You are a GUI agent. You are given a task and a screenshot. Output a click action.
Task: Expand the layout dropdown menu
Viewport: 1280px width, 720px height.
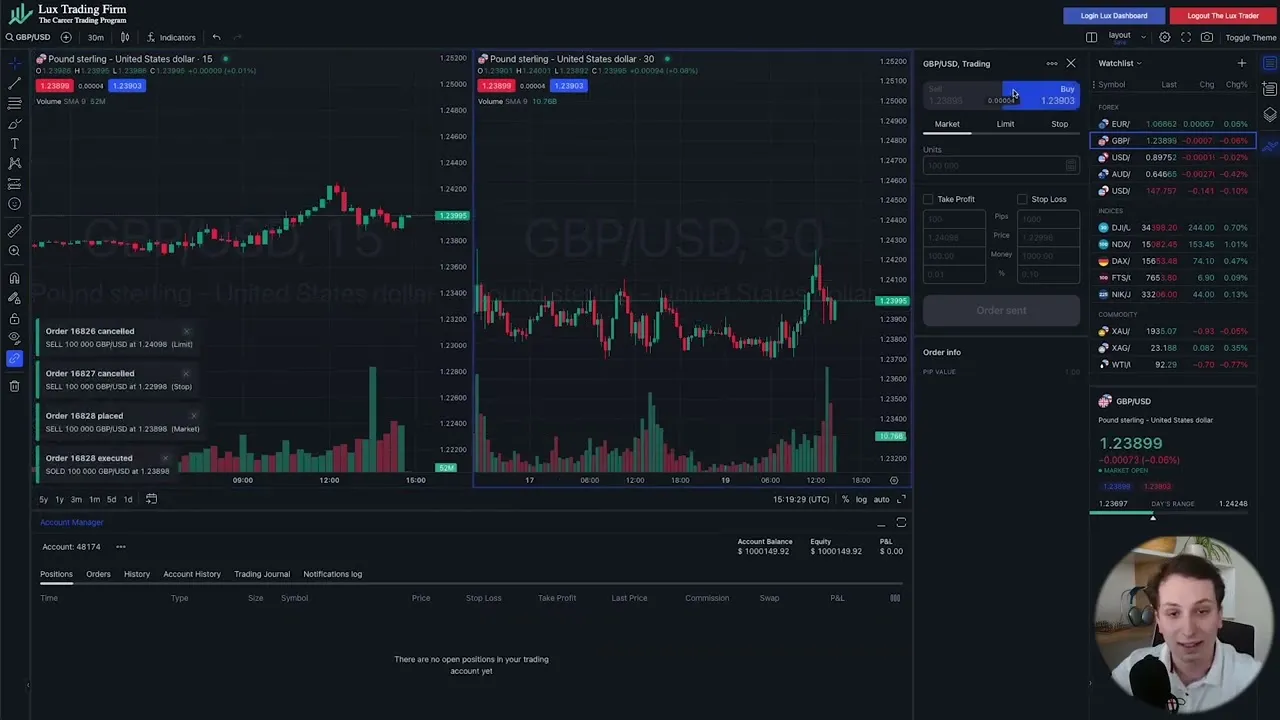[x=1142, y=37]
